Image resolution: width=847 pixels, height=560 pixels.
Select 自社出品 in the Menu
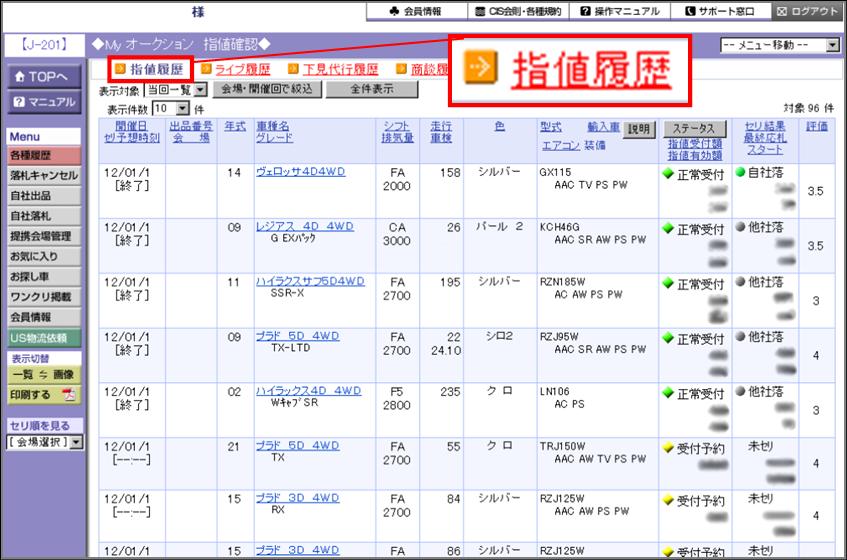(x=45, y=195)
